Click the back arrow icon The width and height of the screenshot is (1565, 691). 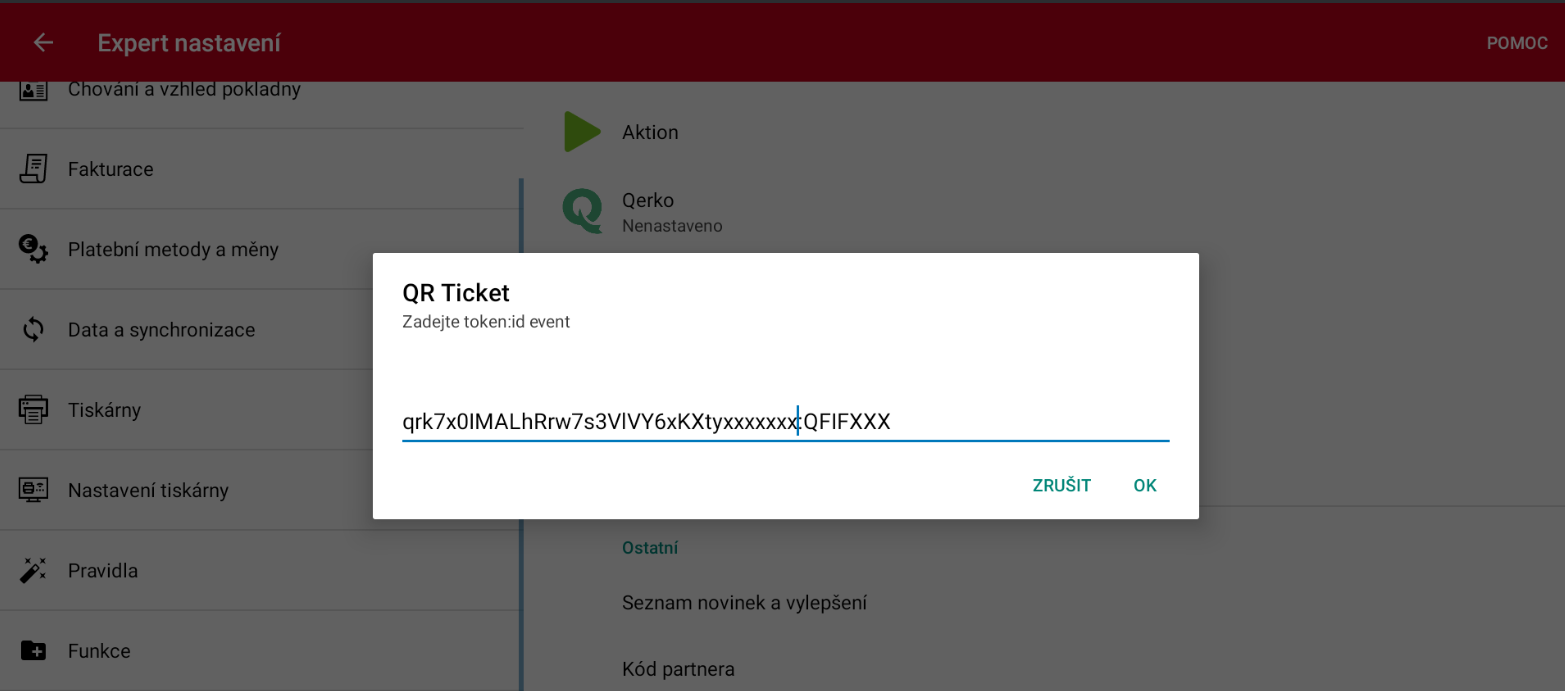point(43,43)
